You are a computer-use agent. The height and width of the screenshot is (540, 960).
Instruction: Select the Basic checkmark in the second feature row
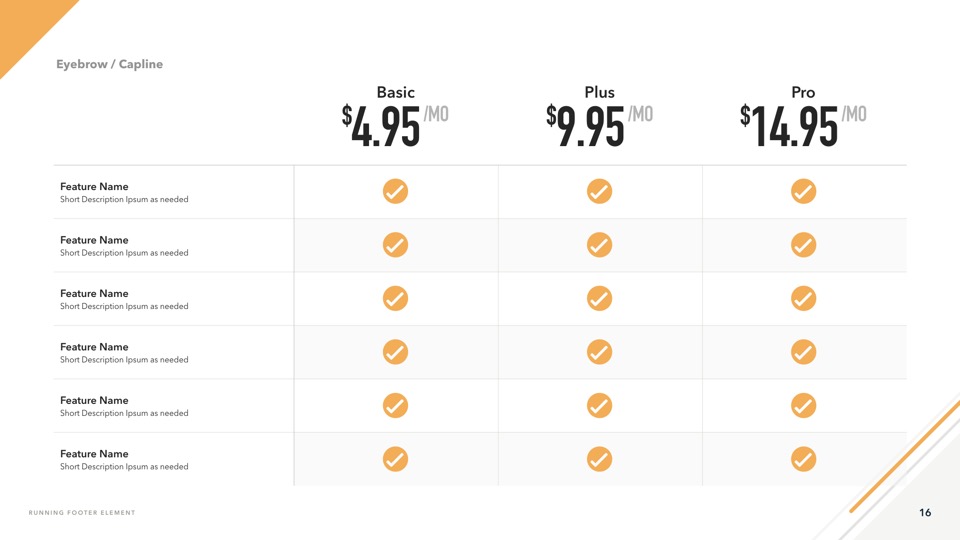point(395,245)
